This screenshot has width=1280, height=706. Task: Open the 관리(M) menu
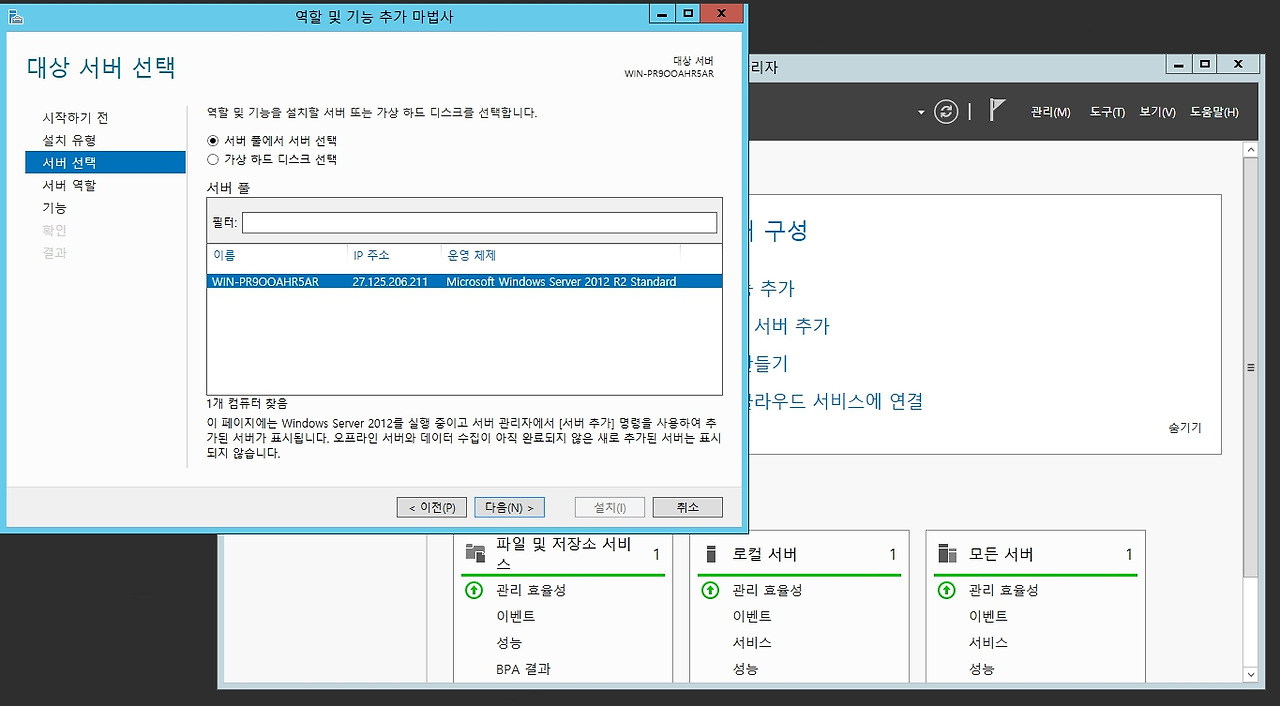click(1050, 112)
